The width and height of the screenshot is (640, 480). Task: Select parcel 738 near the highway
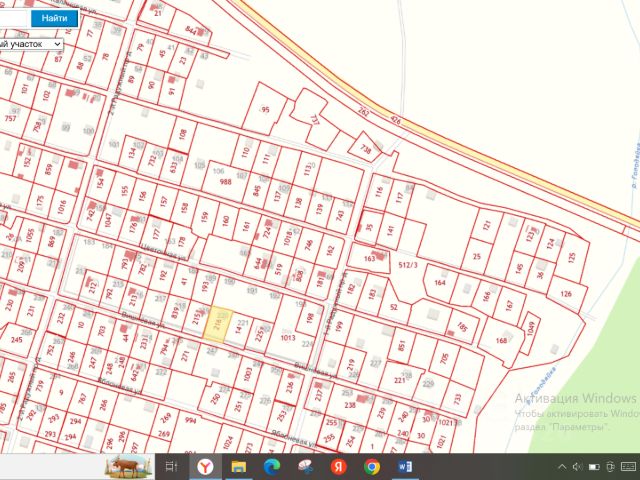(365, 149)
